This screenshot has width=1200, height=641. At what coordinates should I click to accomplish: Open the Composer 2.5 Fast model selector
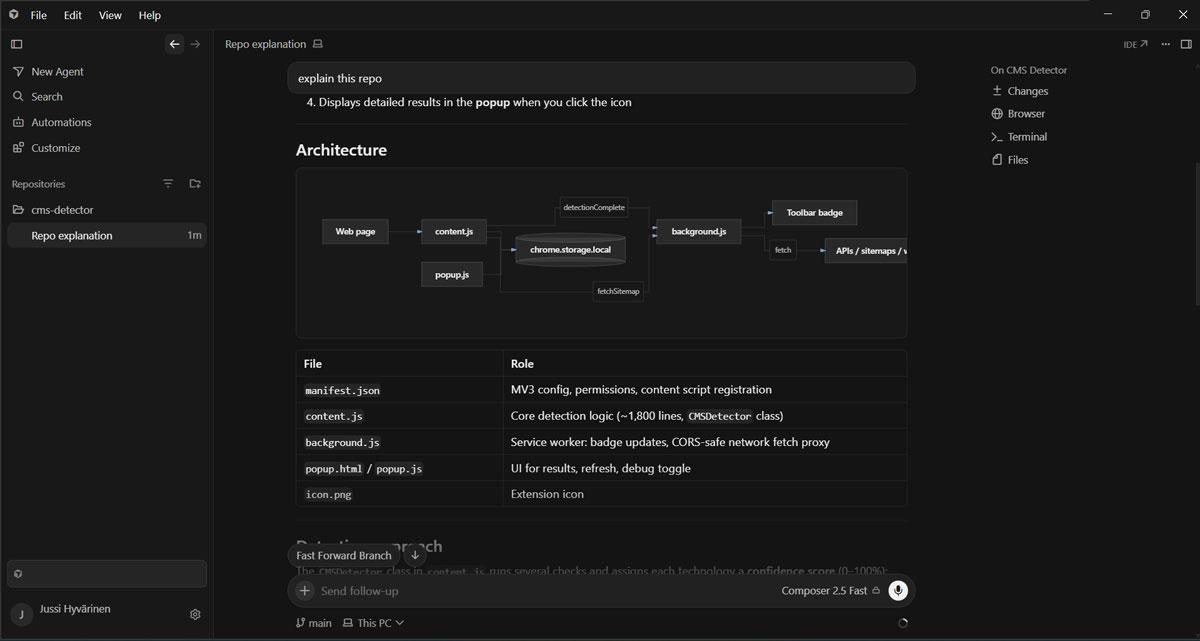[x=830, y=591]
